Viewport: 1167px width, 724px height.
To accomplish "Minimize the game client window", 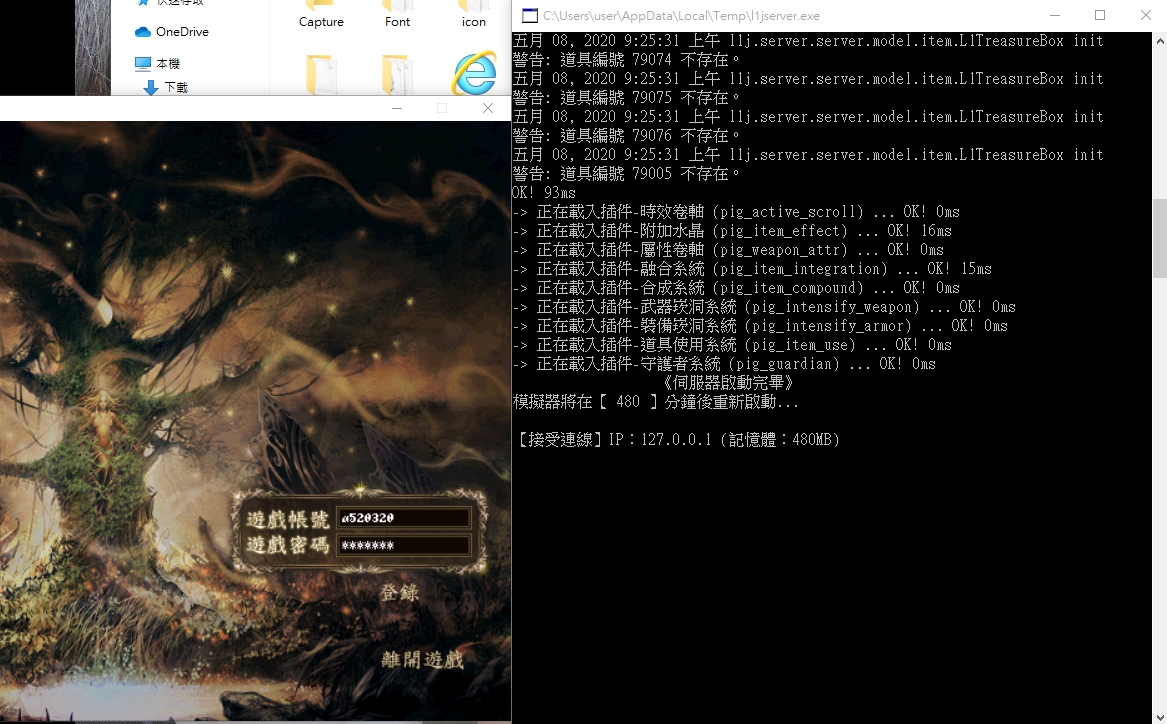I will [397, 109].
